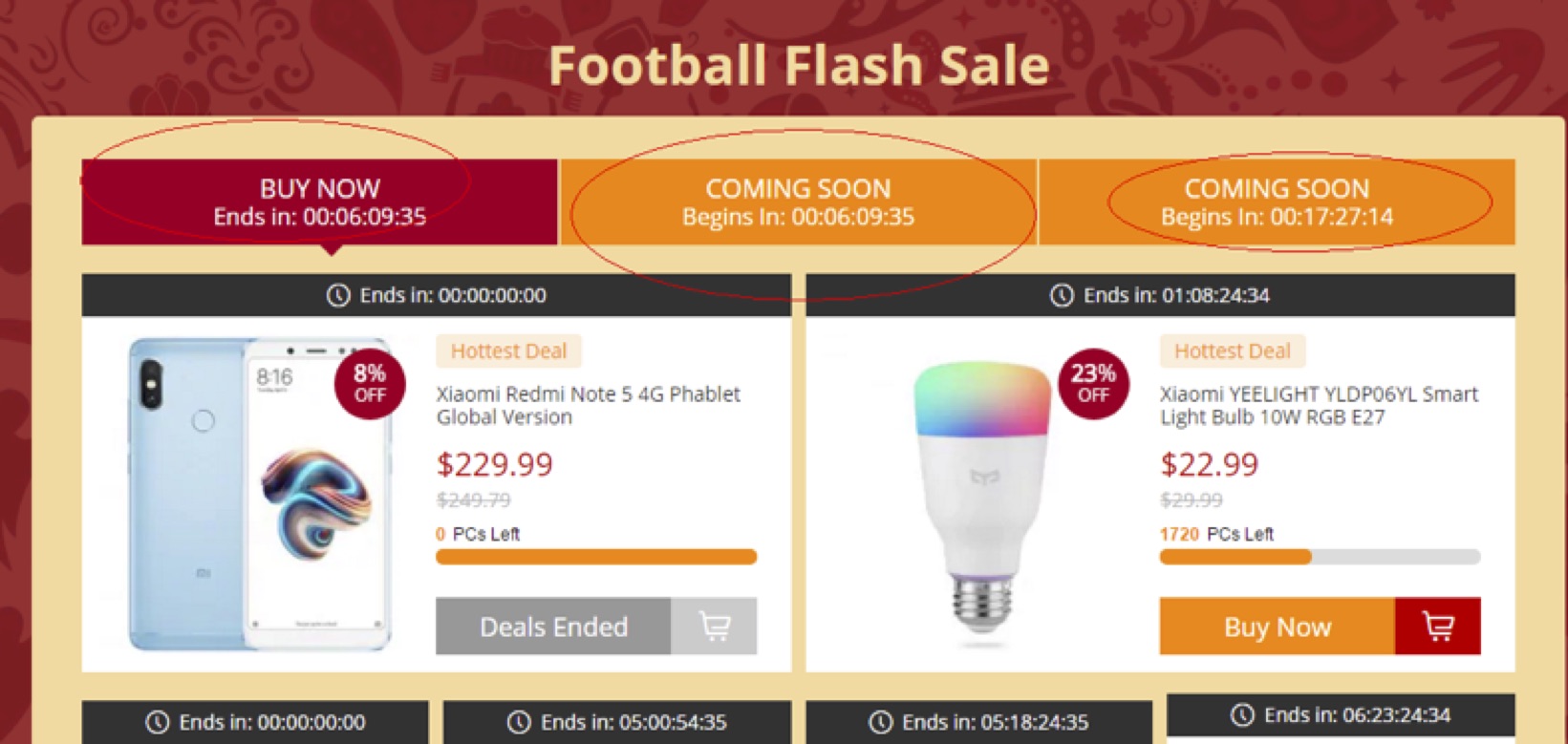Click the 23% OFF badge on the bulb
Screen dimensions: 1568x744
click(1093, 383)
